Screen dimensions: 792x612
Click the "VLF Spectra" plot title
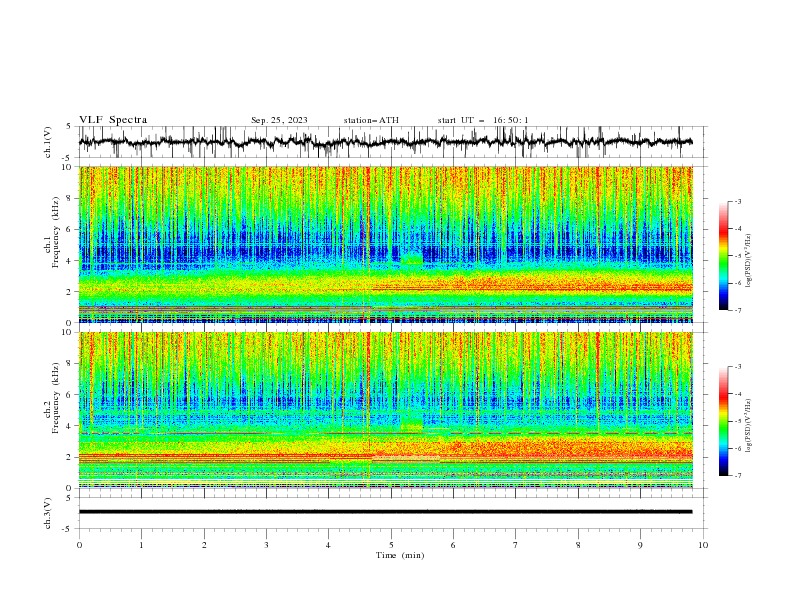tap(113, 120)
